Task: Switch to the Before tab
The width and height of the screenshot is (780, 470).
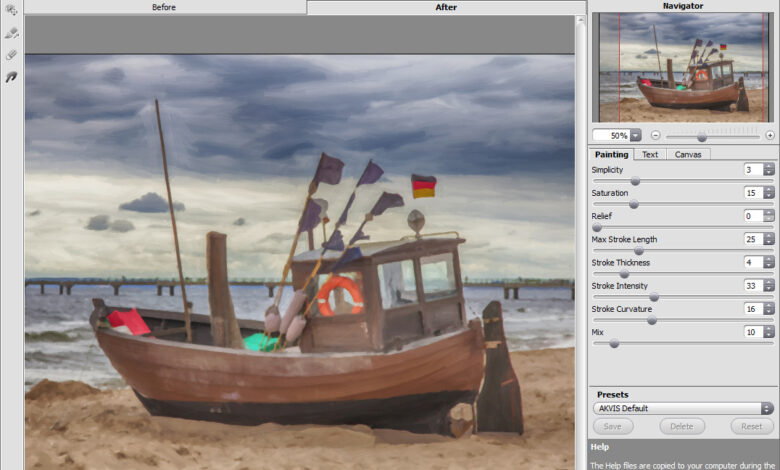Action: tap(165, 7)
